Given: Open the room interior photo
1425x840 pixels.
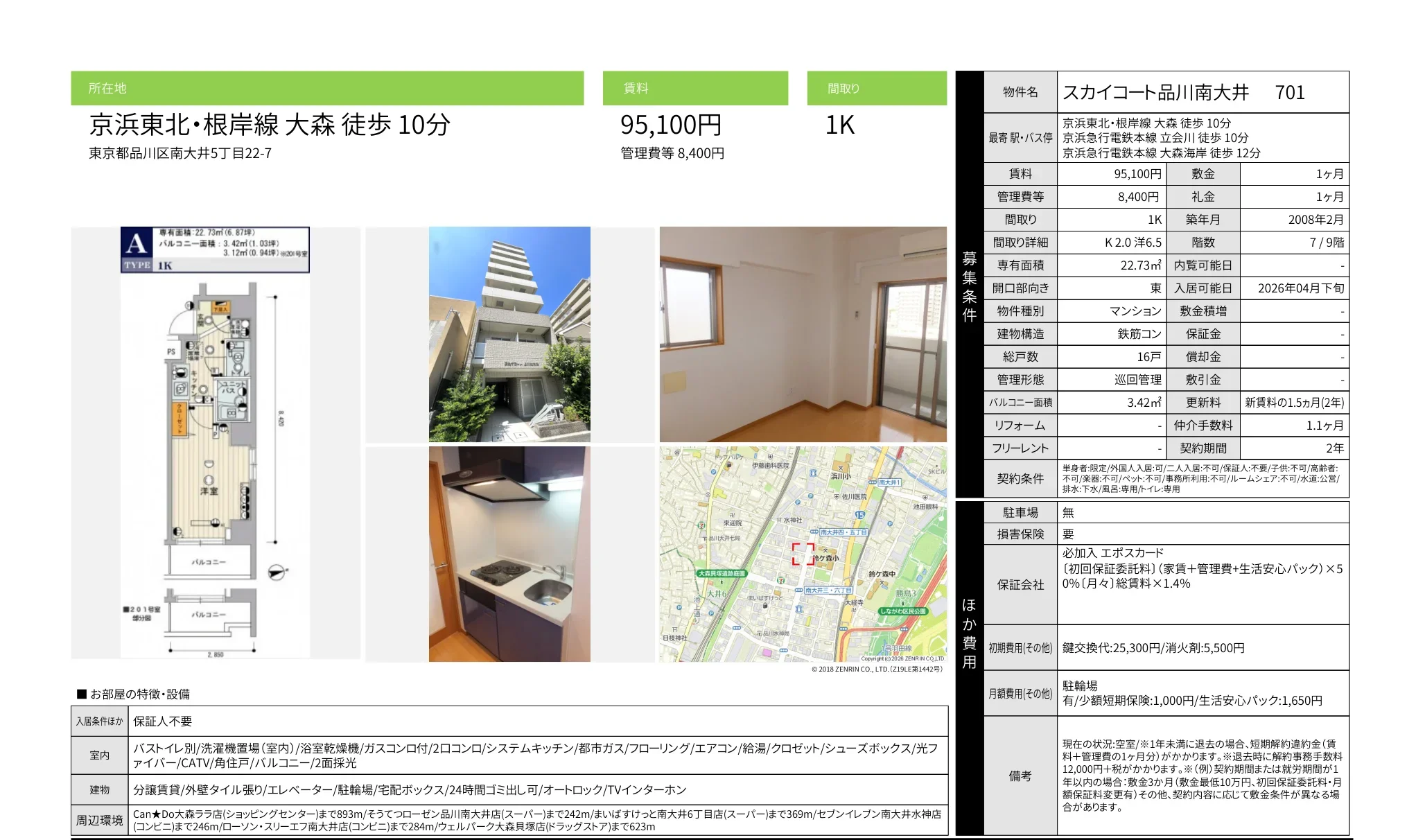Looking at the screenshot, I should [x=803, y=334].
